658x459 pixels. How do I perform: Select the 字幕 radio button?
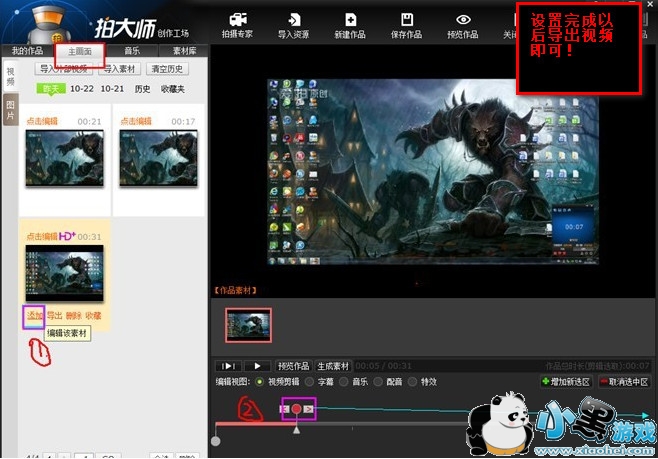click(x=309, y=382)
